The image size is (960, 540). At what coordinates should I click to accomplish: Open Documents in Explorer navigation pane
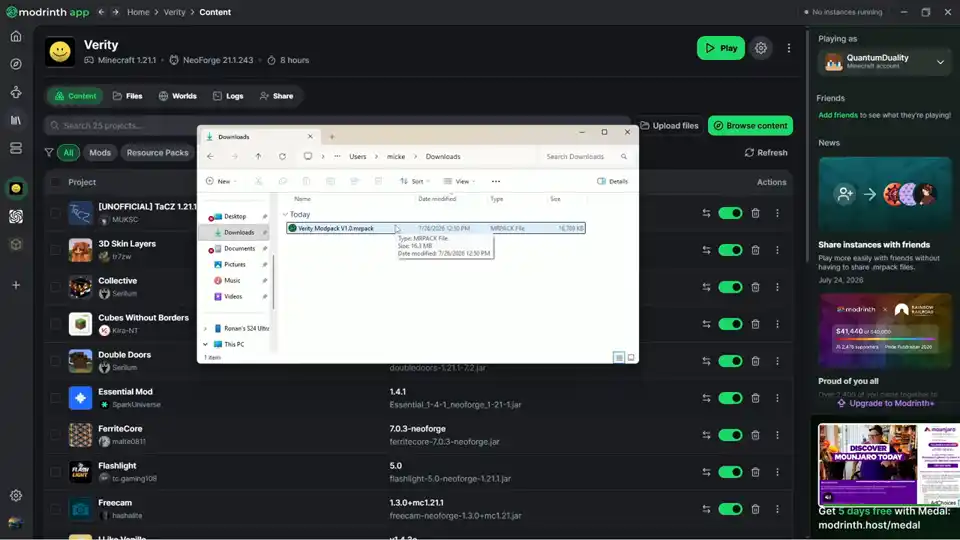pos(238,249)
